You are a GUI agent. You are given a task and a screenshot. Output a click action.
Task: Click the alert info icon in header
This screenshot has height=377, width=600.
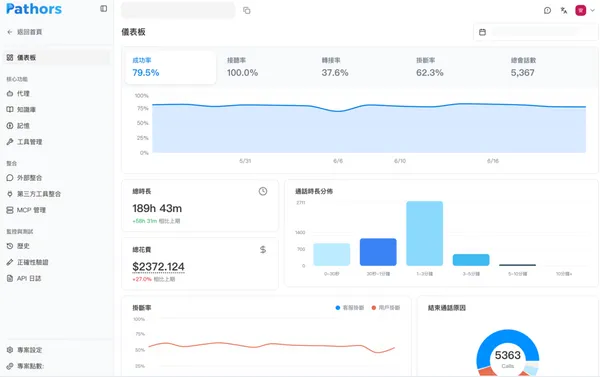point(548,10)
